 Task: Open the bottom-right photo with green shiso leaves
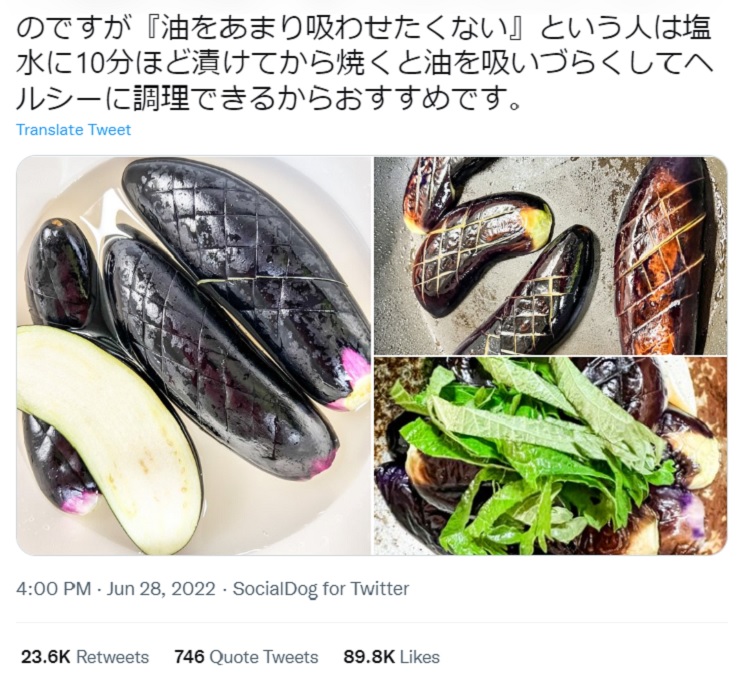(550, 455)
